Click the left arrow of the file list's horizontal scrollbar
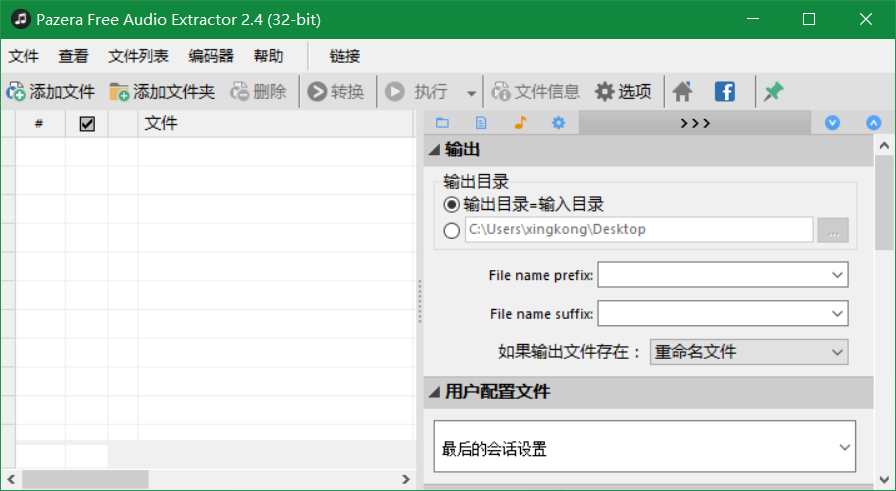896x491 pixels. click(10, 479)
